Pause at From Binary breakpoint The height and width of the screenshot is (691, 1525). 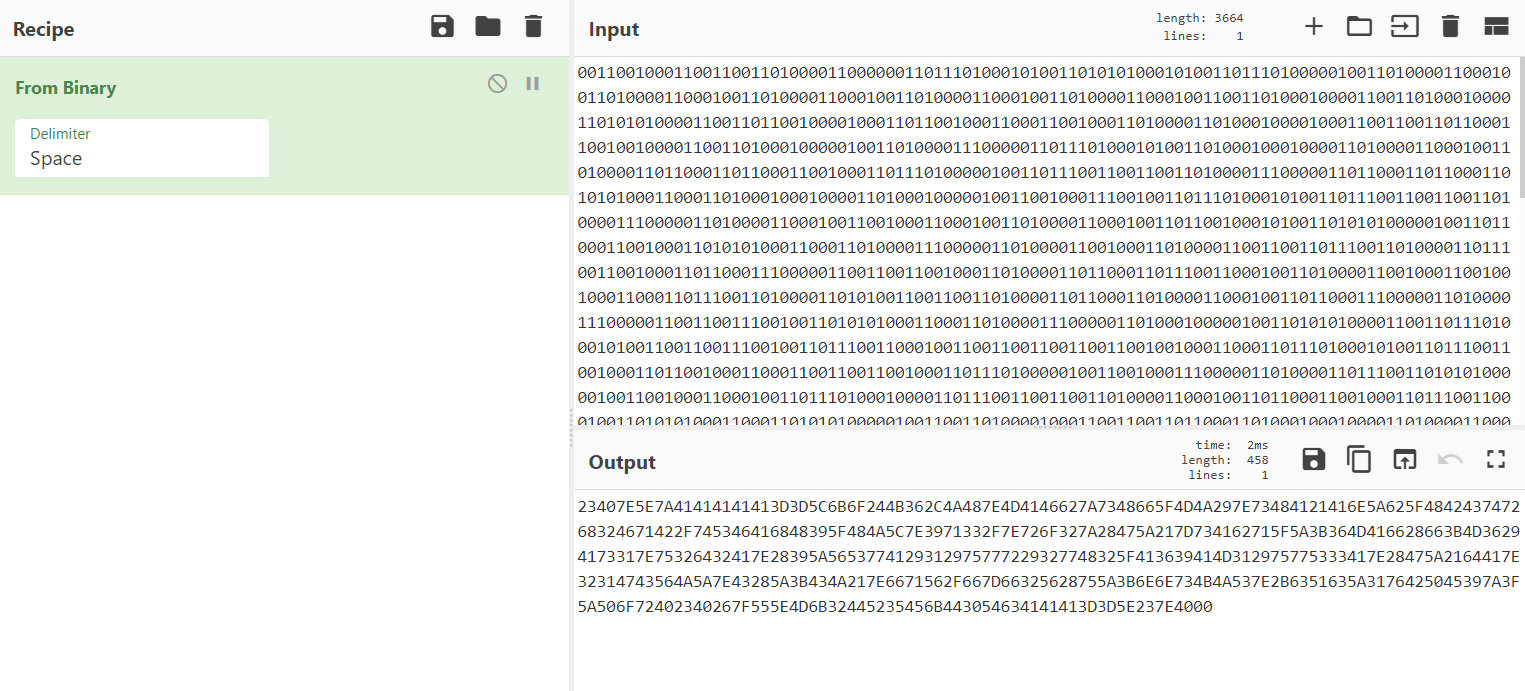tap(532, 84)
